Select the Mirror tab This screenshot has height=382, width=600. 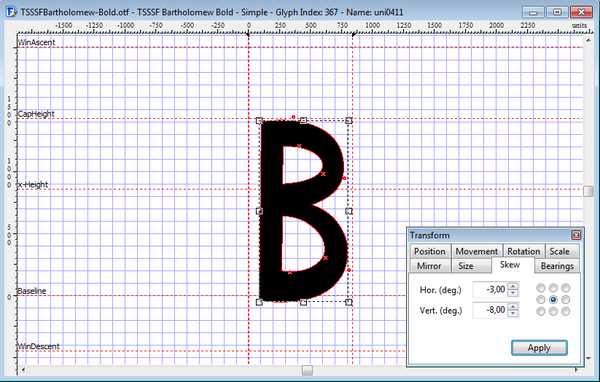point(429,266)
